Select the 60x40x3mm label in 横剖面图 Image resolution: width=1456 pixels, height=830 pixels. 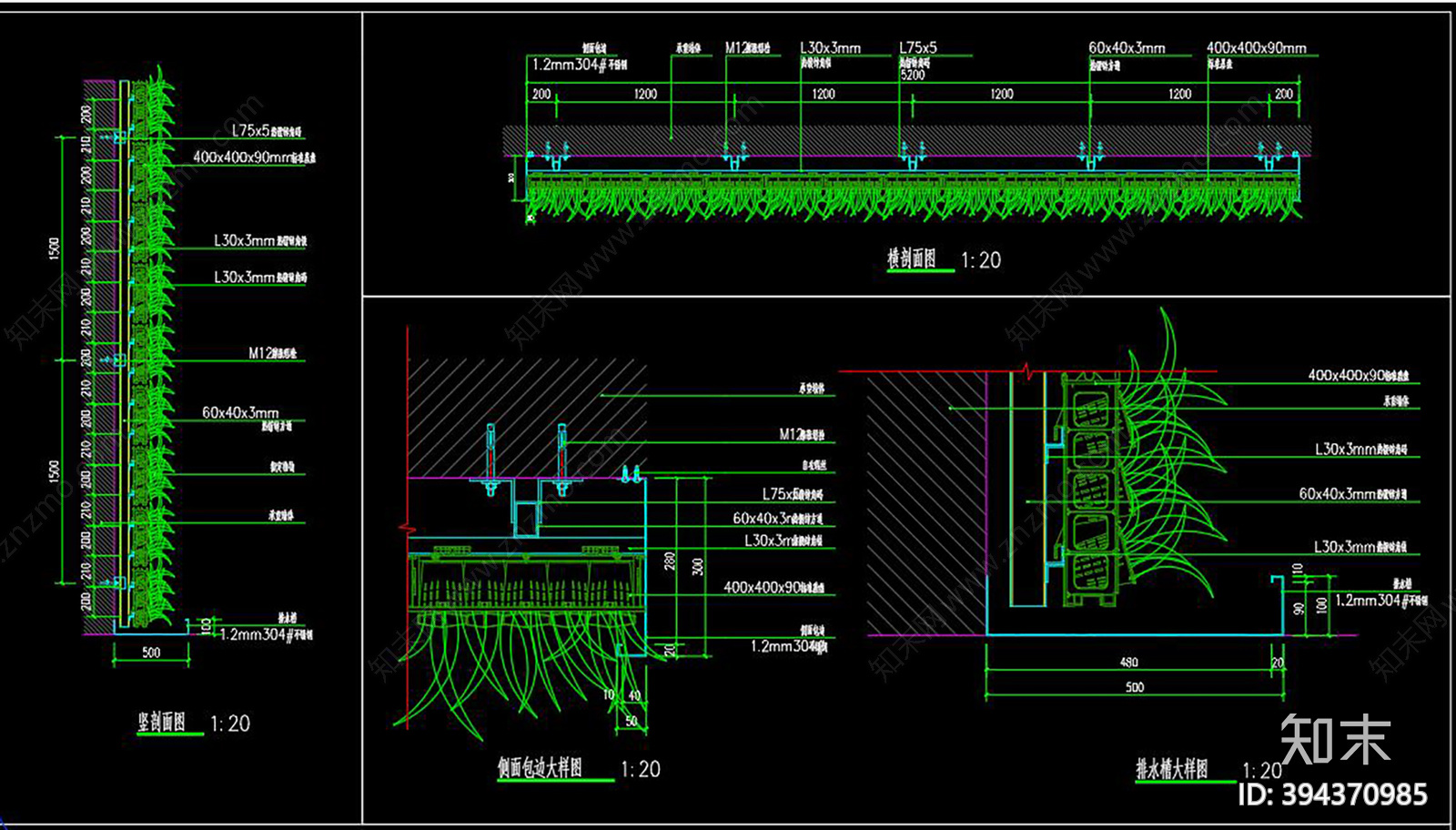[1127, 47]
